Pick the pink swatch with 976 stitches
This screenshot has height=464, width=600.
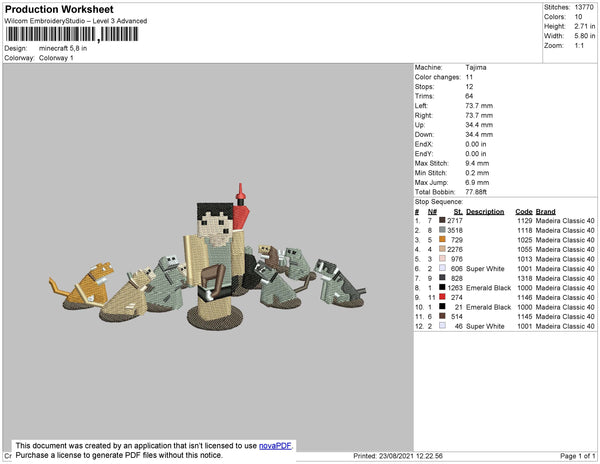click(442, 259)
